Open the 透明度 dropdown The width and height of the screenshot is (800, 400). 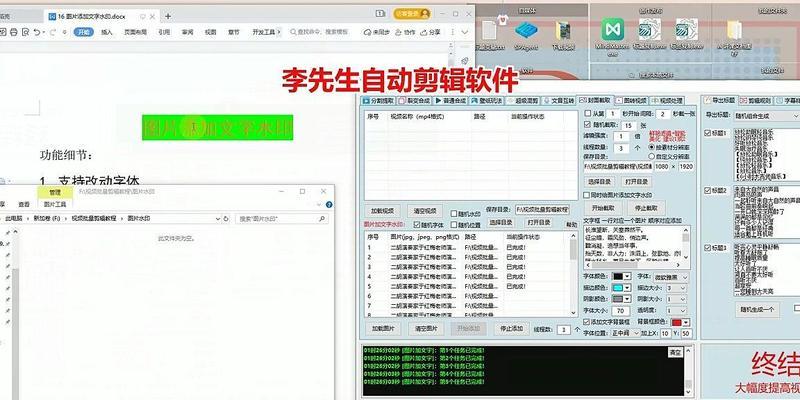point(676,311)
